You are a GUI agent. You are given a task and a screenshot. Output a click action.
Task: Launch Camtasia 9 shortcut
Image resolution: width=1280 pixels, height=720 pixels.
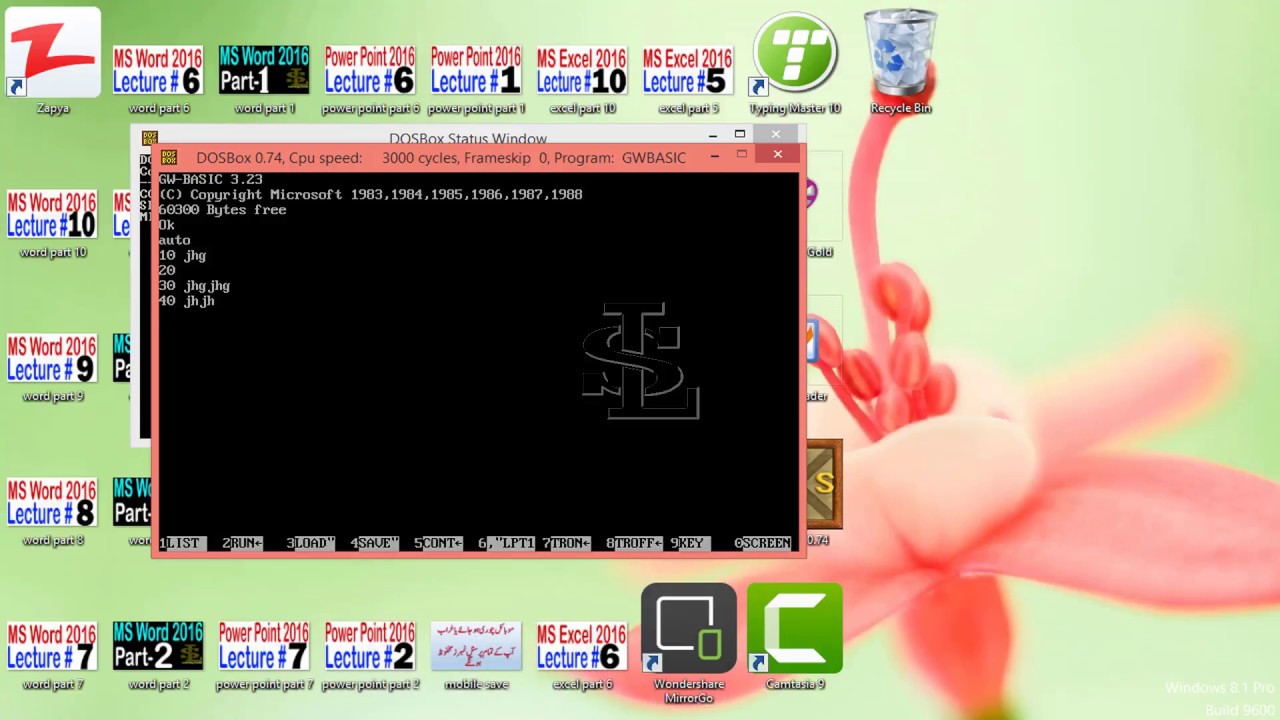click(795, 636)
